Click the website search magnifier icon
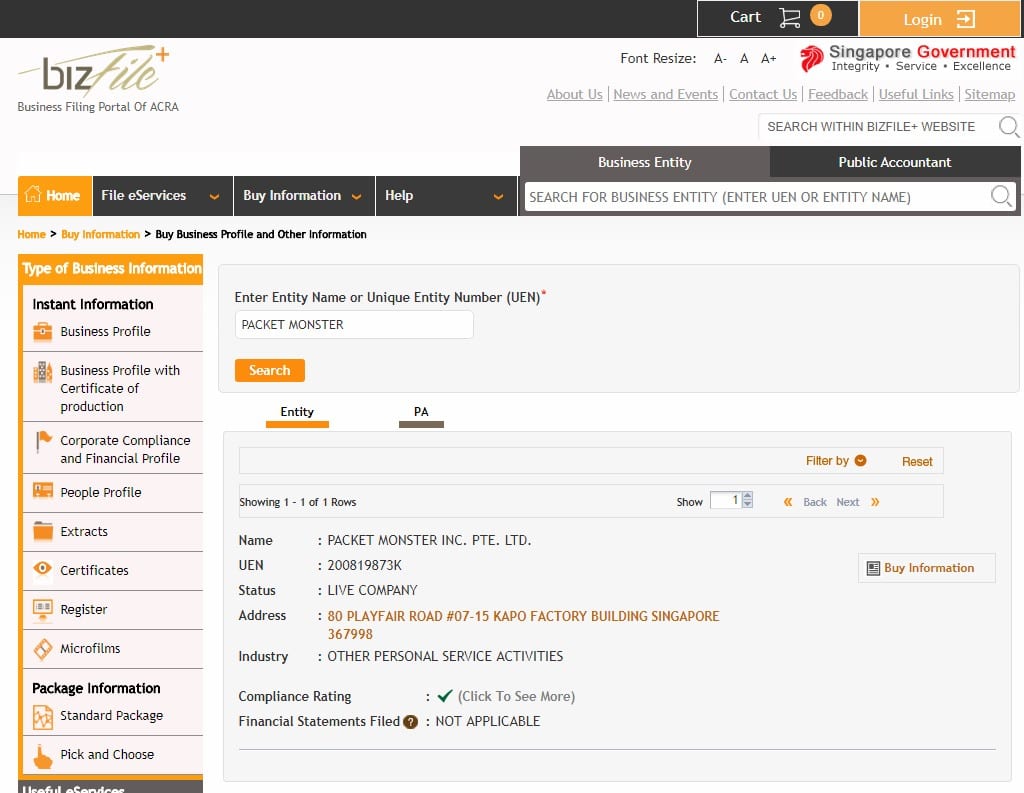This screenshot has width=1024, height=793. point(1008,127)
